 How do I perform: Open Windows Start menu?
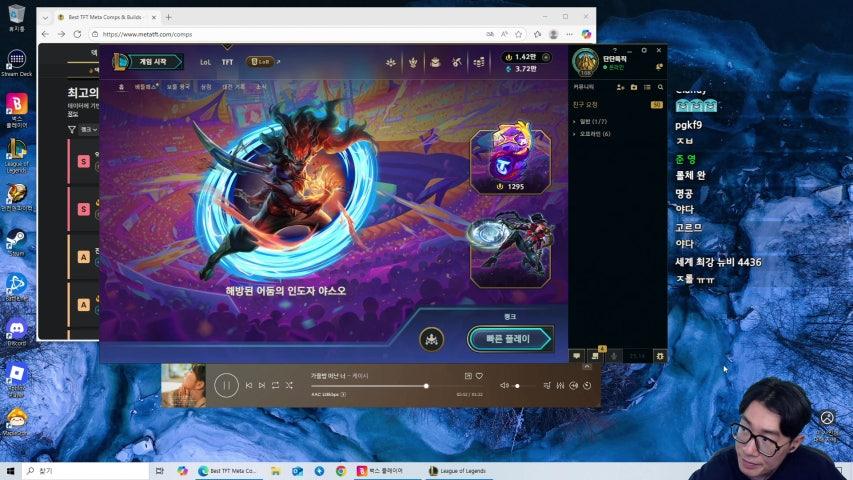[x=10, y=471]
